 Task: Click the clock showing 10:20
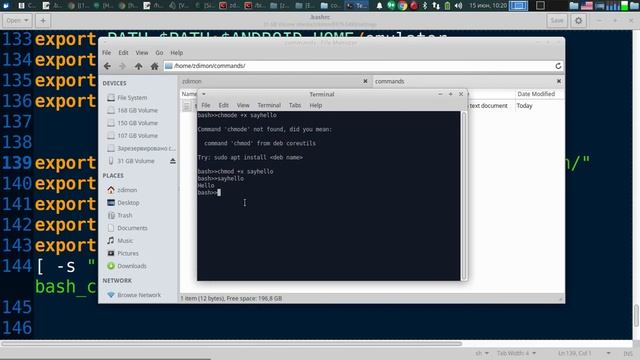(488, 5)
